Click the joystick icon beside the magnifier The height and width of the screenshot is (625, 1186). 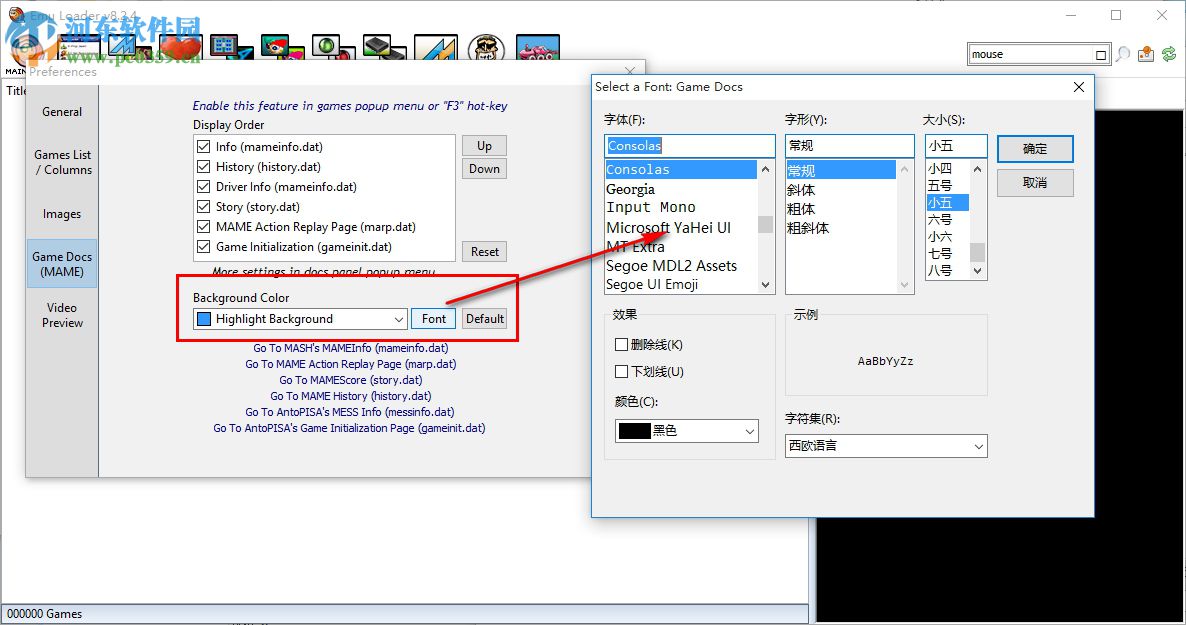click(1146, 54)
